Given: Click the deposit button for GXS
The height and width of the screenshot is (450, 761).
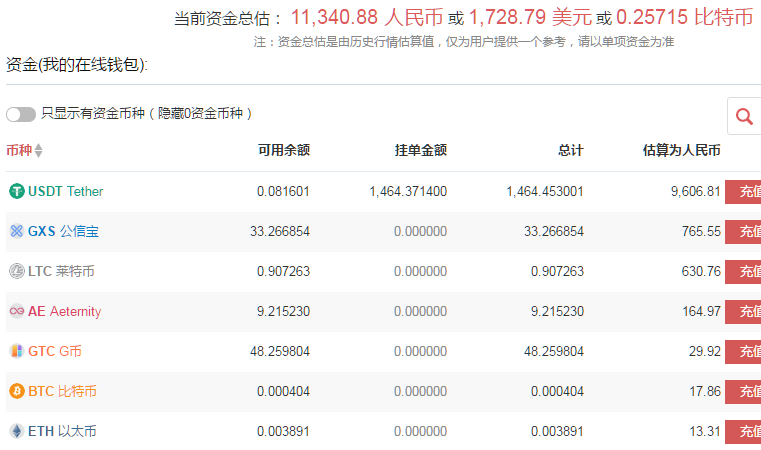Looking at the screenshot, I should (743, 231).
